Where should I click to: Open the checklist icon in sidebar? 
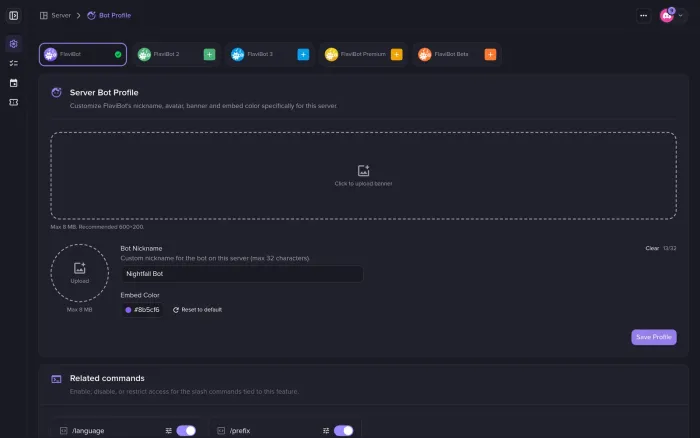[13, 63]
